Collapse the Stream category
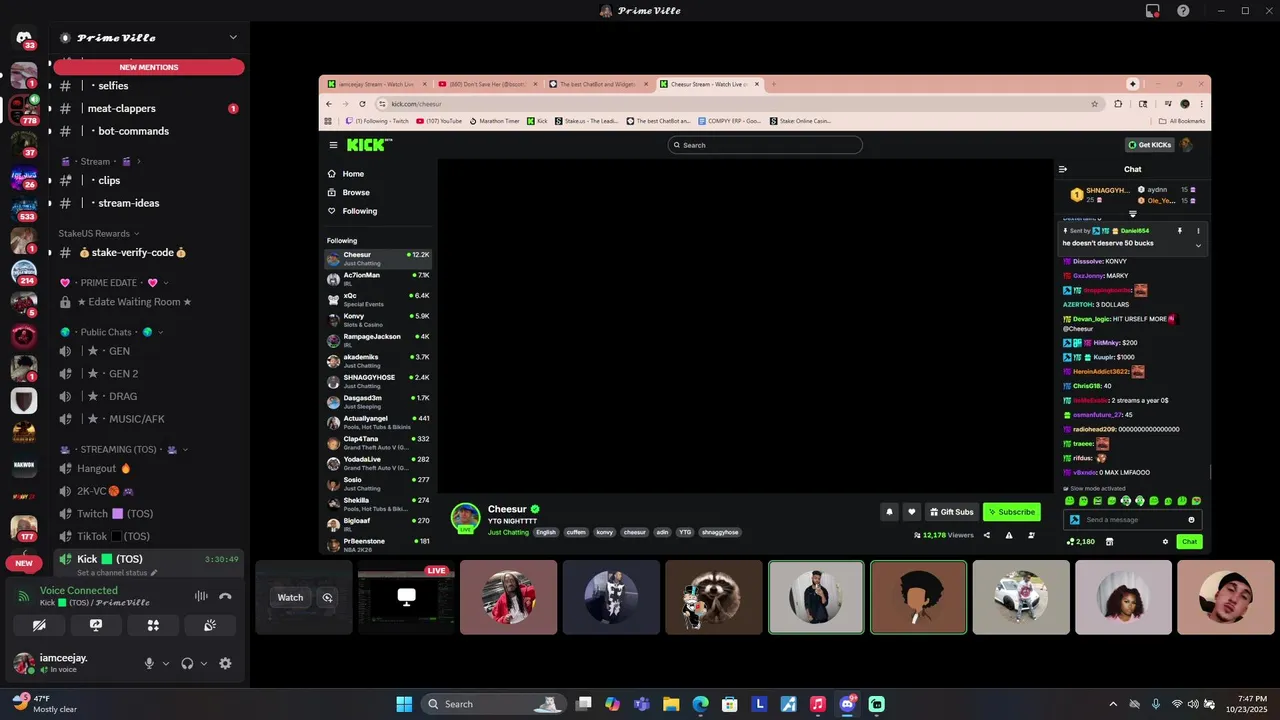 click(x=101, y=161)
